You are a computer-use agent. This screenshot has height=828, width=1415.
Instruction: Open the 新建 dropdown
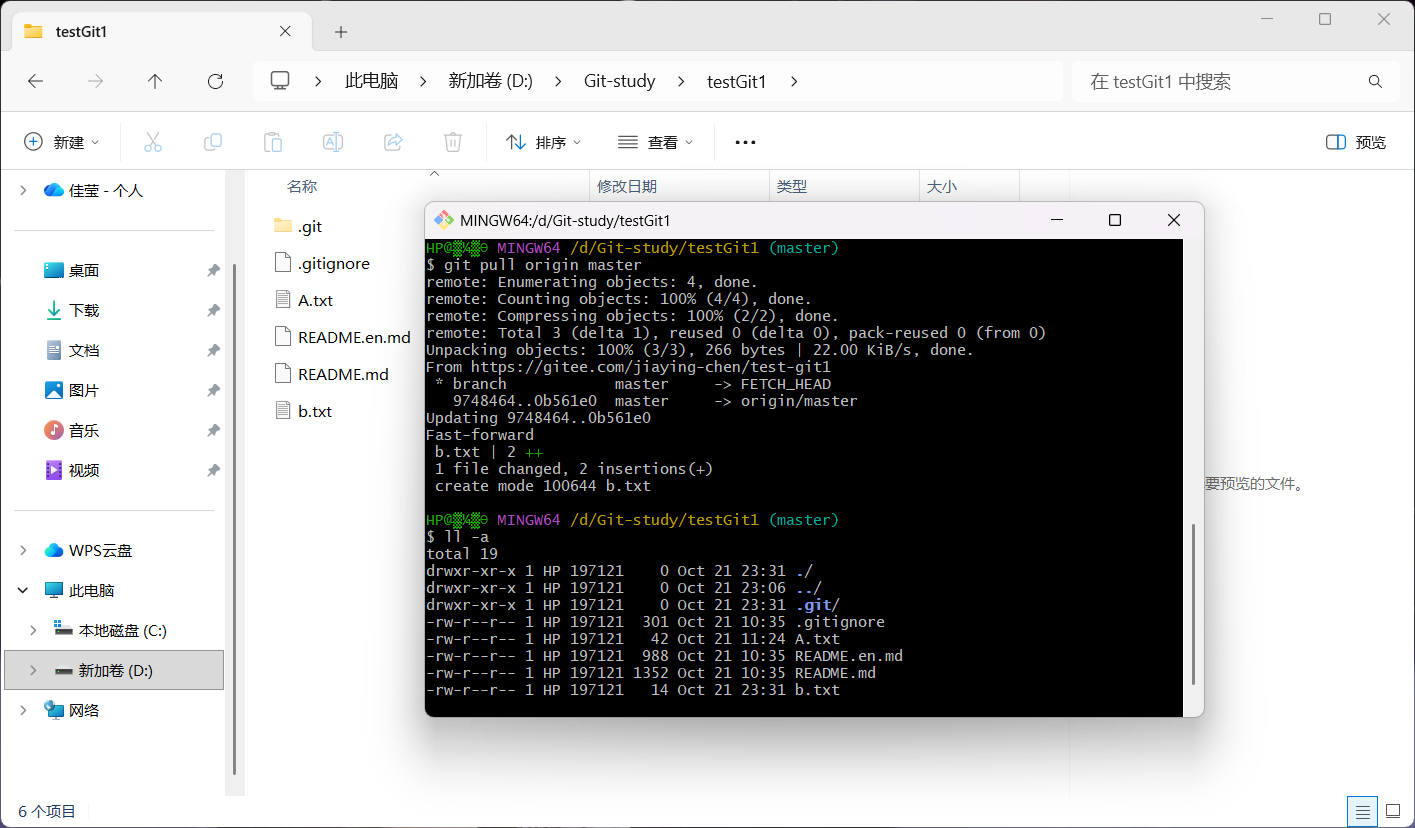point(62,142)
